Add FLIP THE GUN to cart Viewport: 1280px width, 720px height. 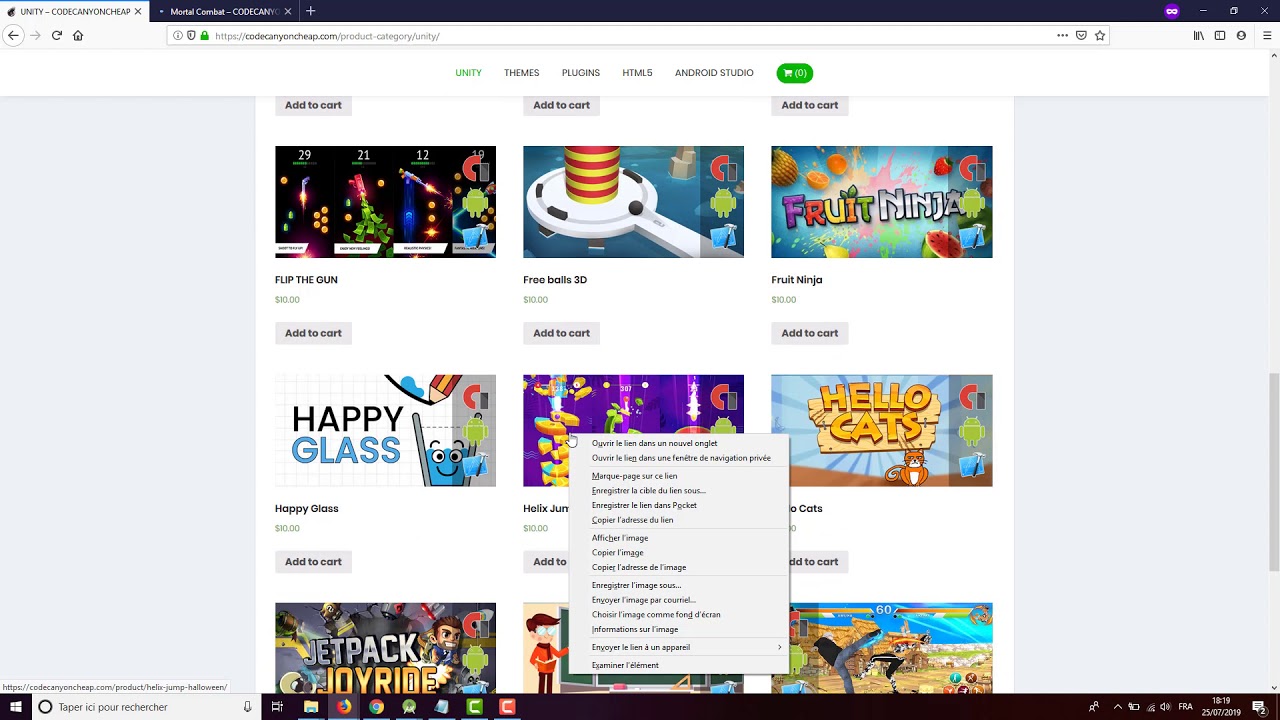tap(313, 333)
